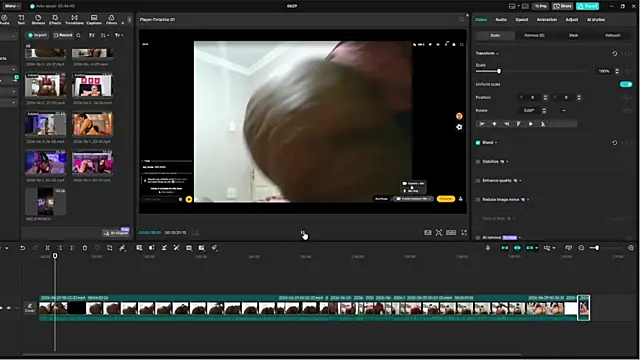Open the Cover editor on timeline track

tap(29, 308)
